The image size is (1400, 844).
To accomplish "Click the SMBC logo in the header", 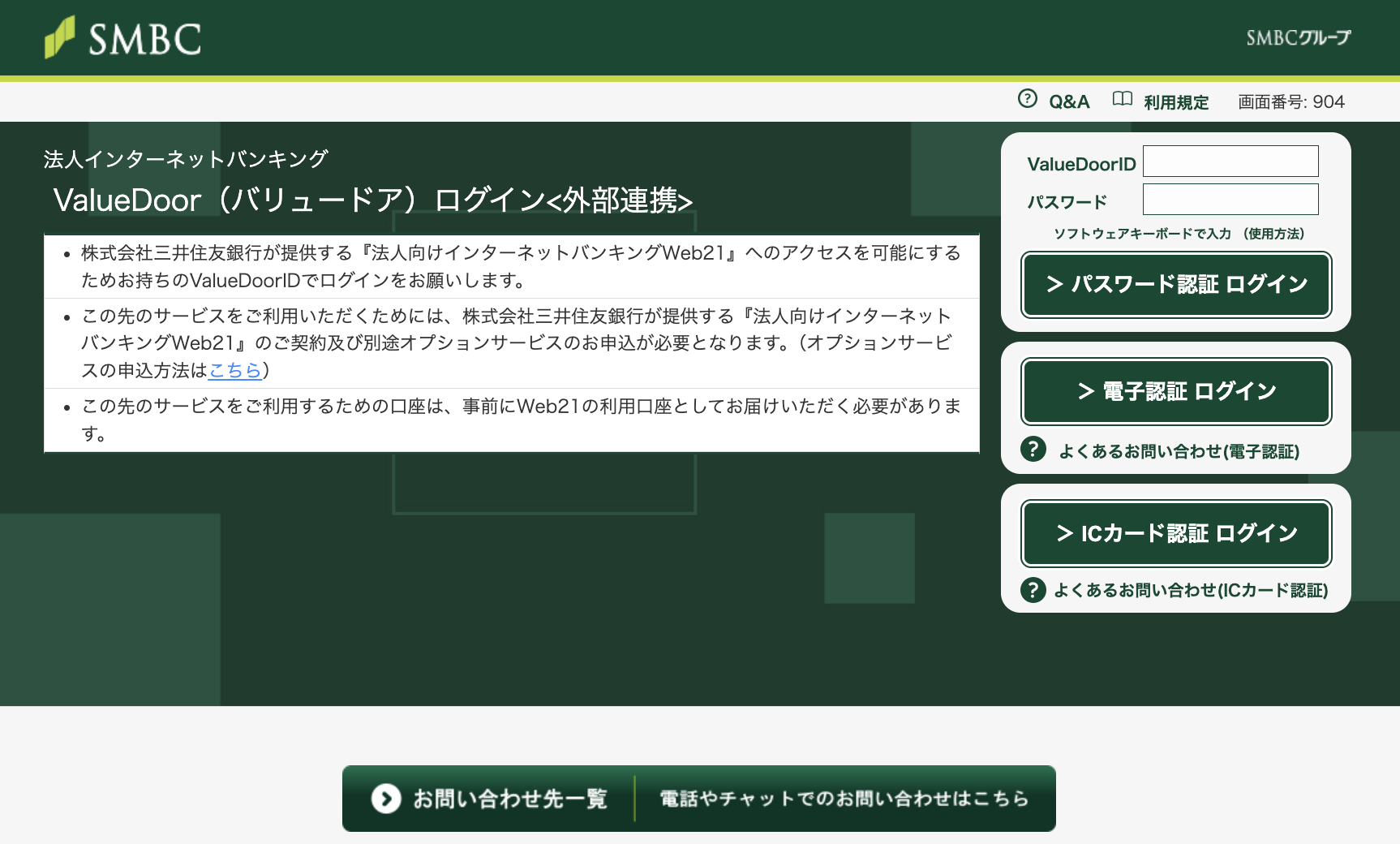I will pos(122,38).
